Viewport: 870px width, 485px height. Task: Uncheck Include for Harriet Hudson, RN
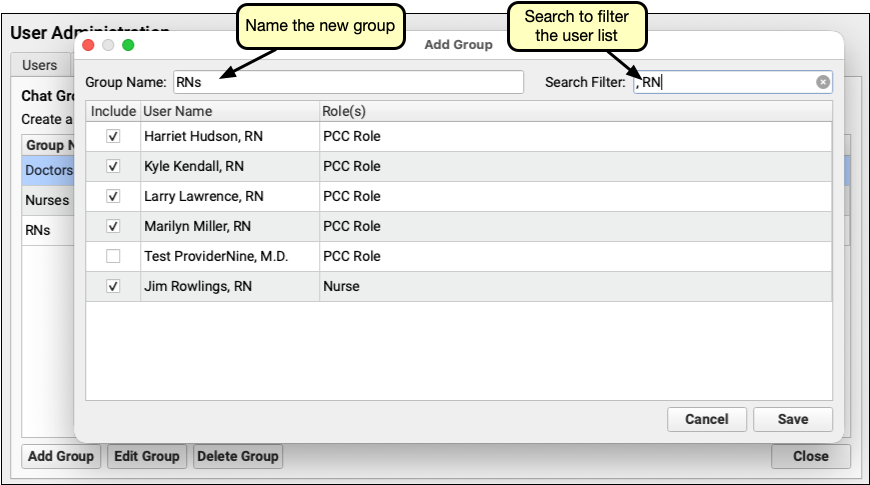[x=113, y=136]
